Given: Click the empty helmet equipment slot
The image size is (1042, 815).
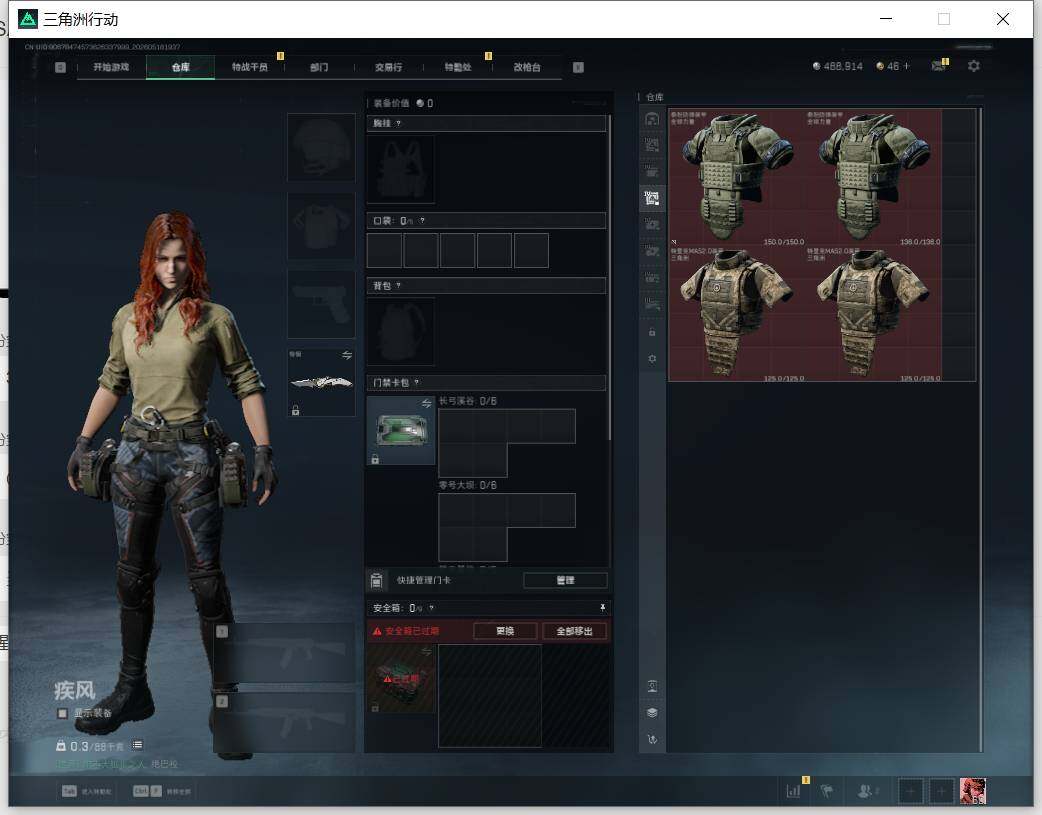Looking at the screenshot, I should click(321, 148).
